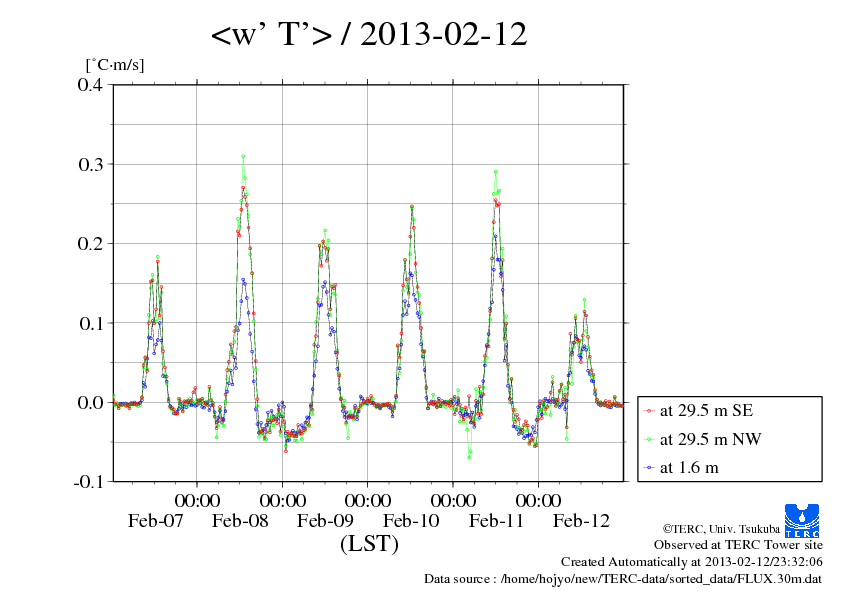Viewport: 842px width, 595px height.
Task: Click the y-axis label -0.1
Action: coord(88,482)
